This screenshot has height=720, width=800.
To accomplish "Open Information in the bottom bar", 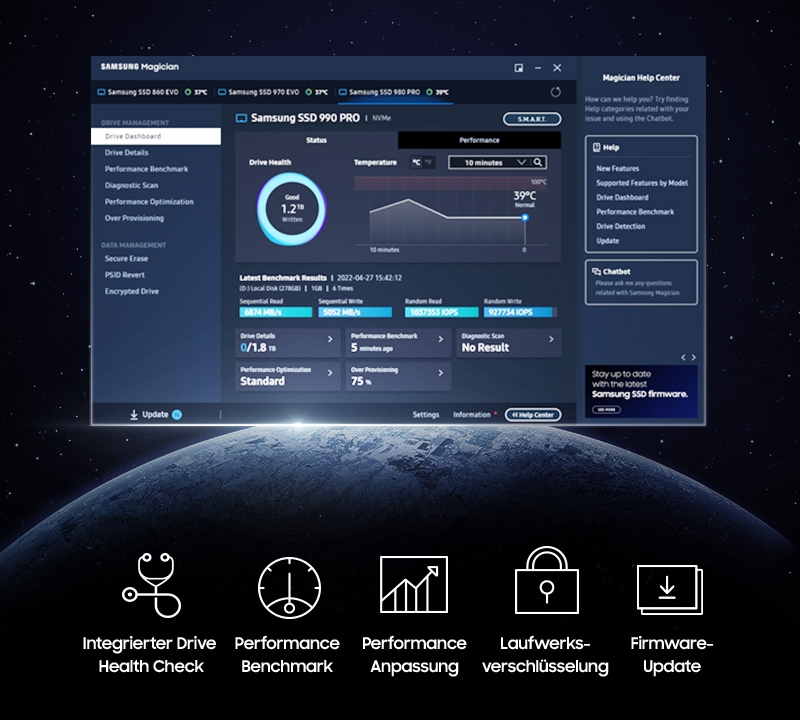I will tap(472, 415).
